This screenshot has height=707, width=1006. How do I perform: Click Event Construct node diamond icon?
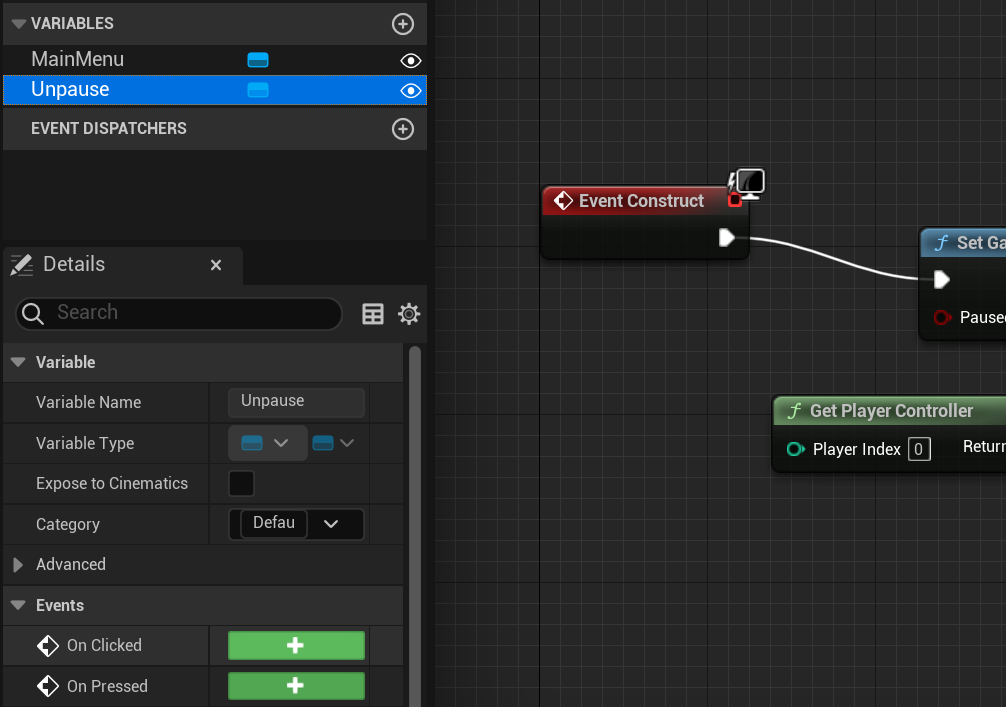(563, 201)
